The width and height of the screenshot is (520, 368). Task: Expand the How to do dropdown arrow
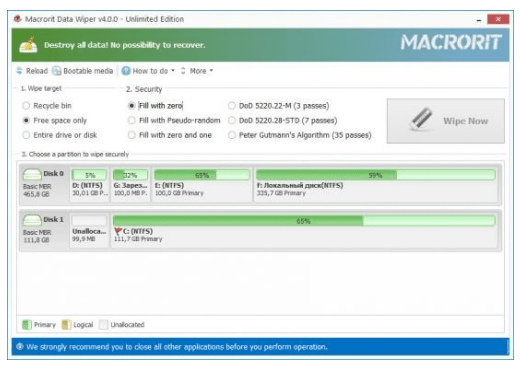[x=173, y=71]
